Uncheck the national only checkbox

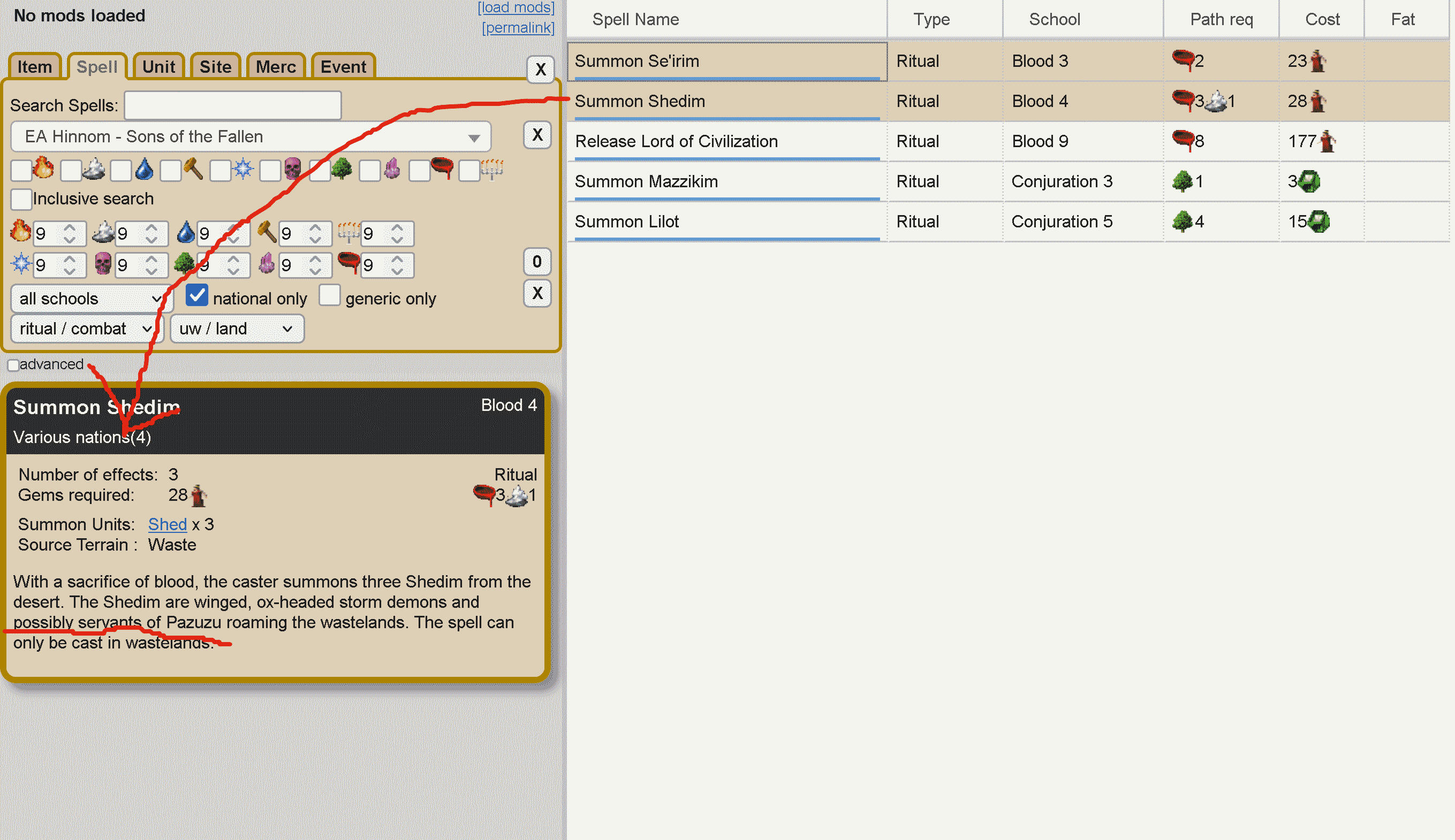point(197,295)
